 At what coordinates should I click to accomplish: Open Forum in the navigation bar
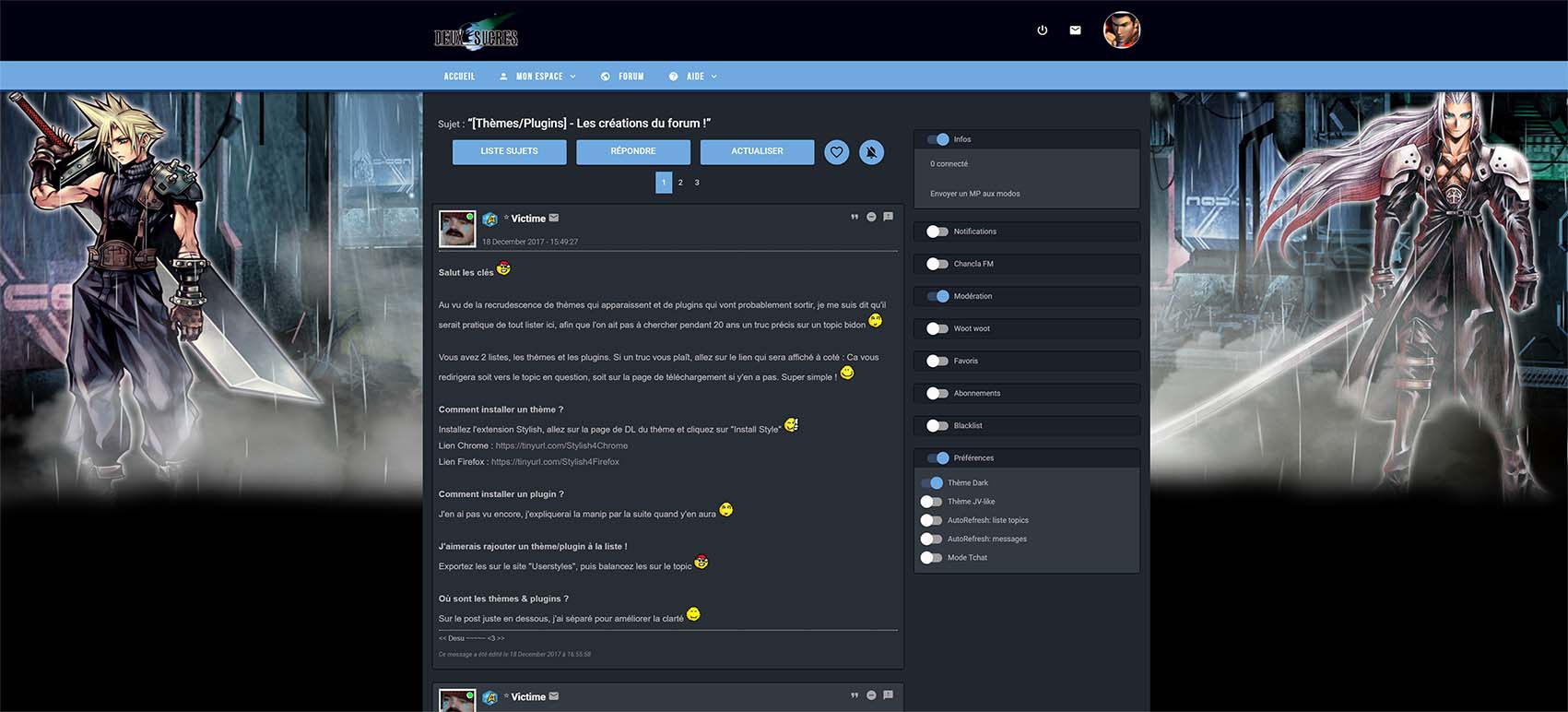(622, 77)
